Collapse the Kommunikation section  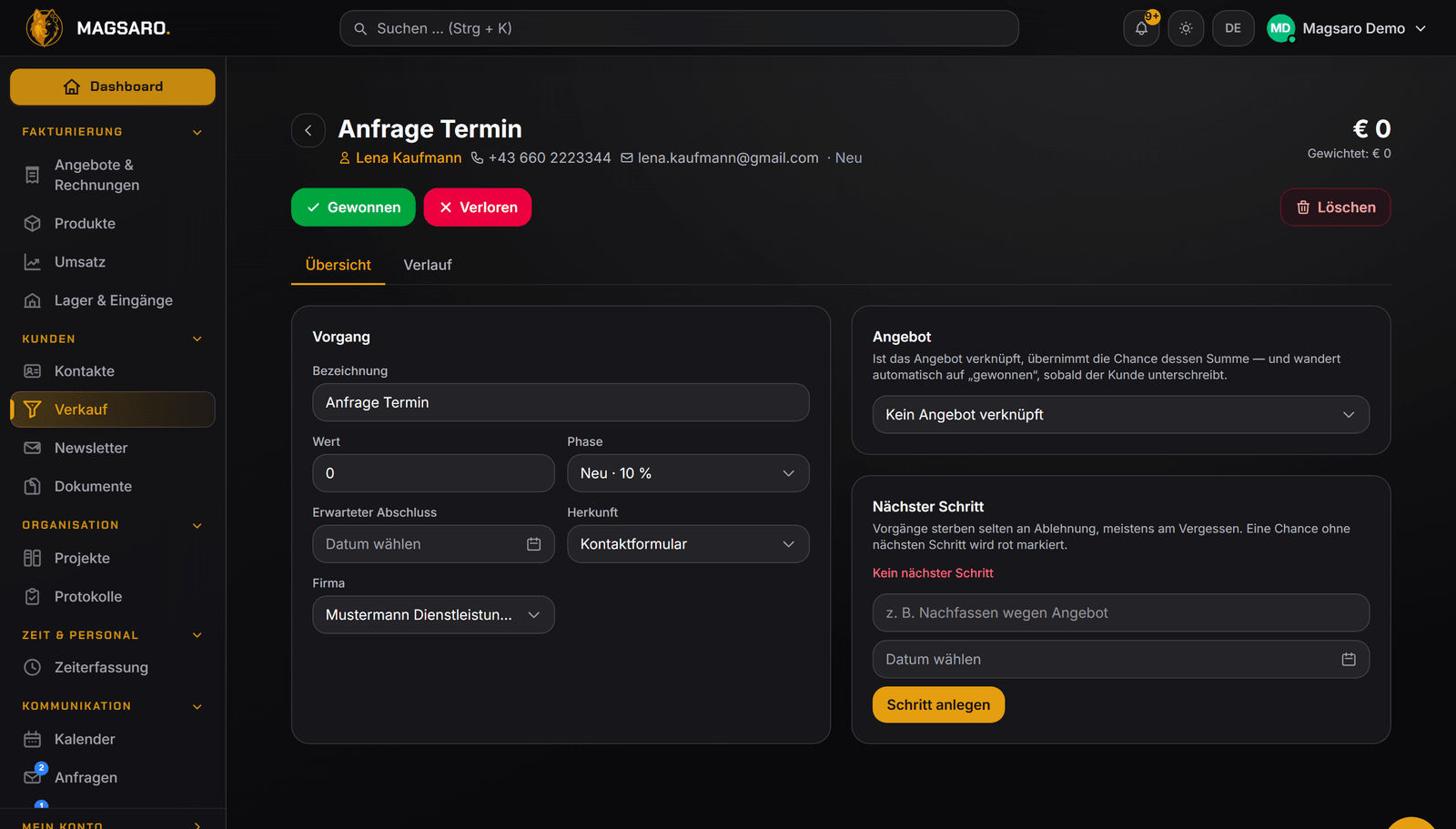(x=113, y=706)
